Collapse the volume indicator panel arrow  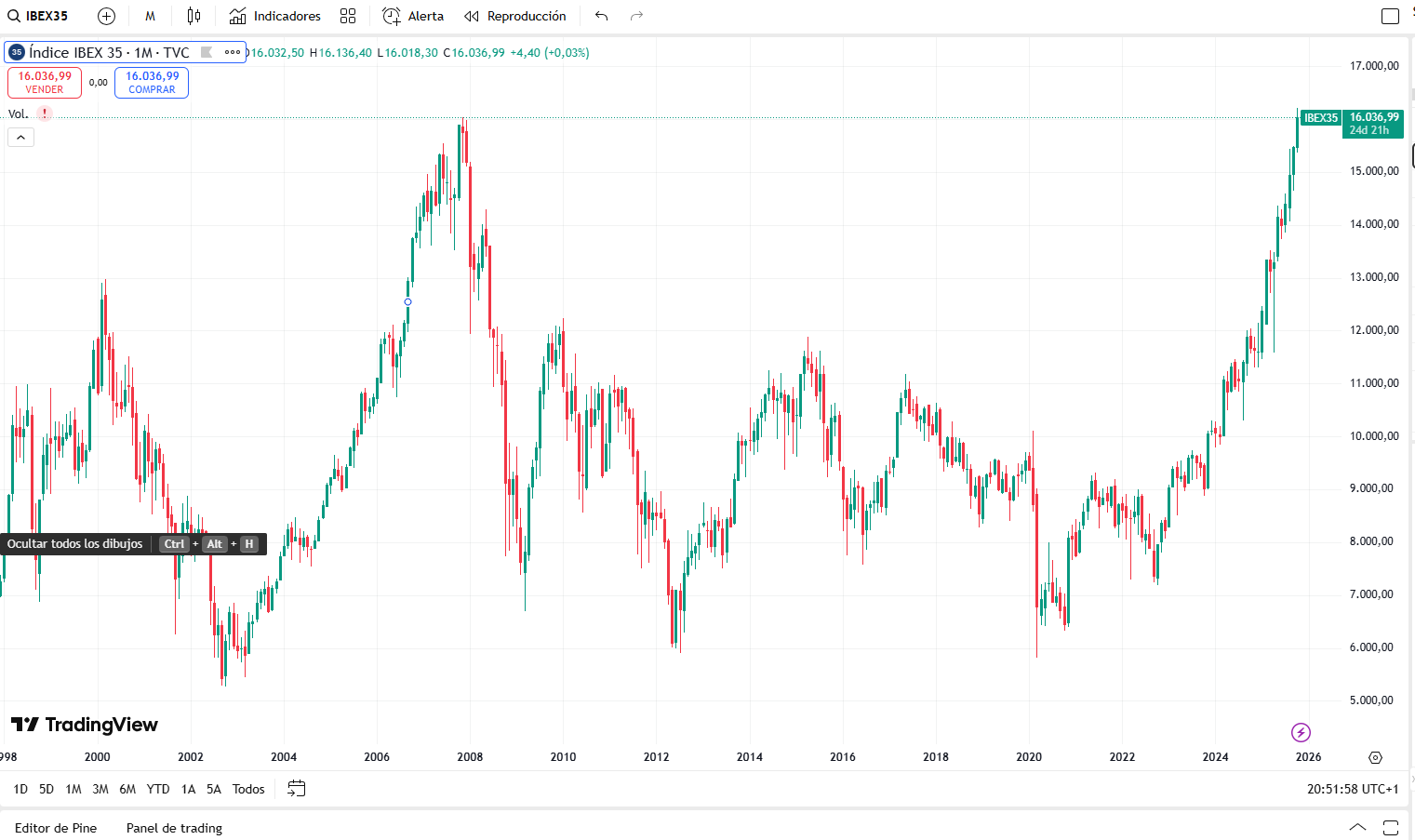point(20,137)
